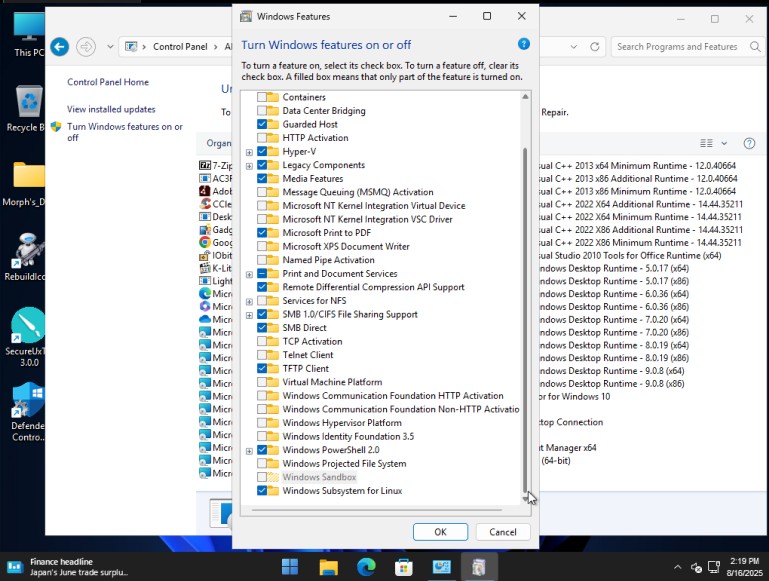This screenshot has height=581, width=769.
Task: Uncheck Microsoft Print to PDF
Action: click(x=262, y=232)
